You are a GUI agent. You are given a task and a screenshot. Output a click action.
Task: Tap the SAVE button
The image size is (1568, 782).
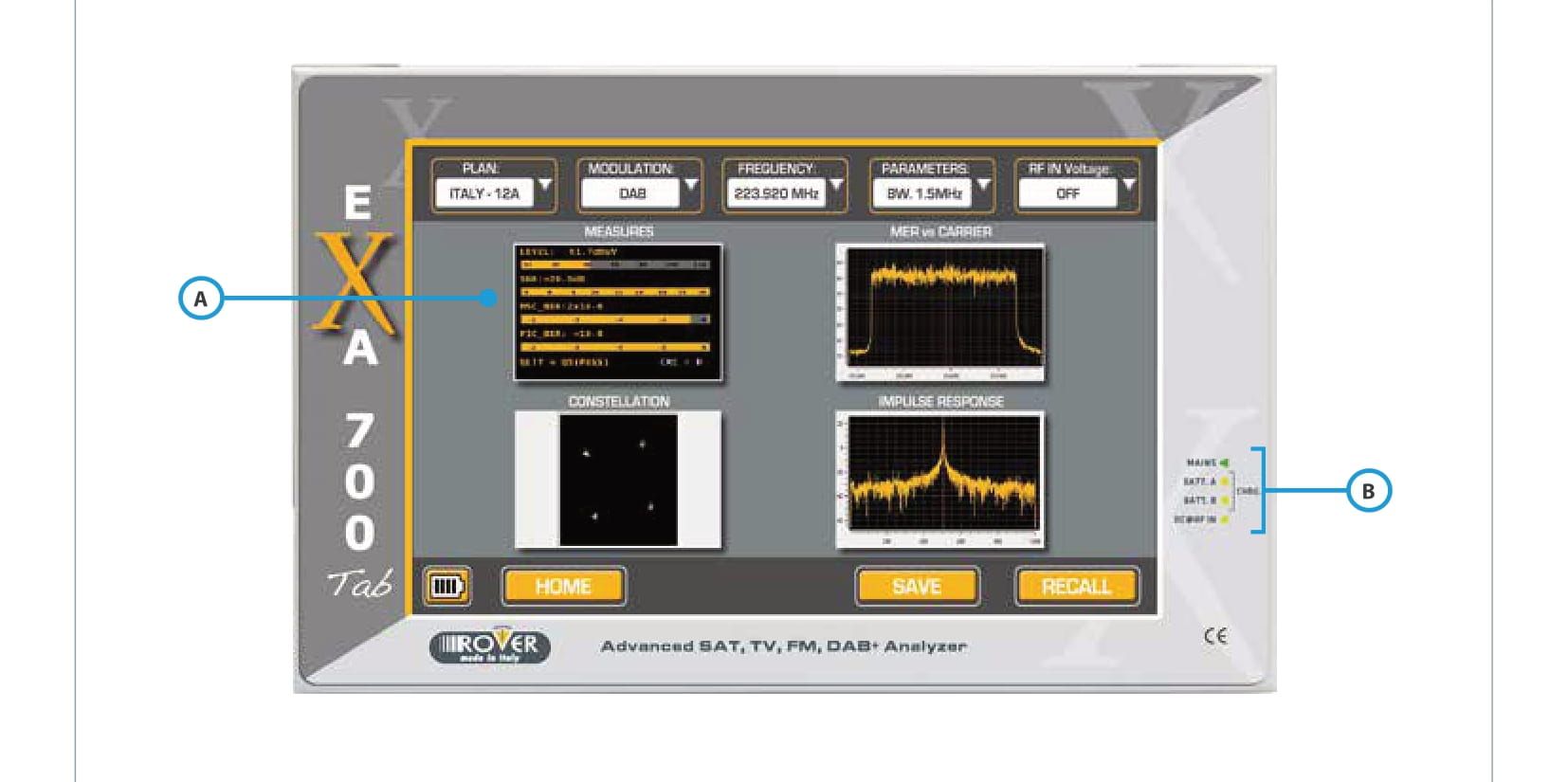tap(917, 587)
